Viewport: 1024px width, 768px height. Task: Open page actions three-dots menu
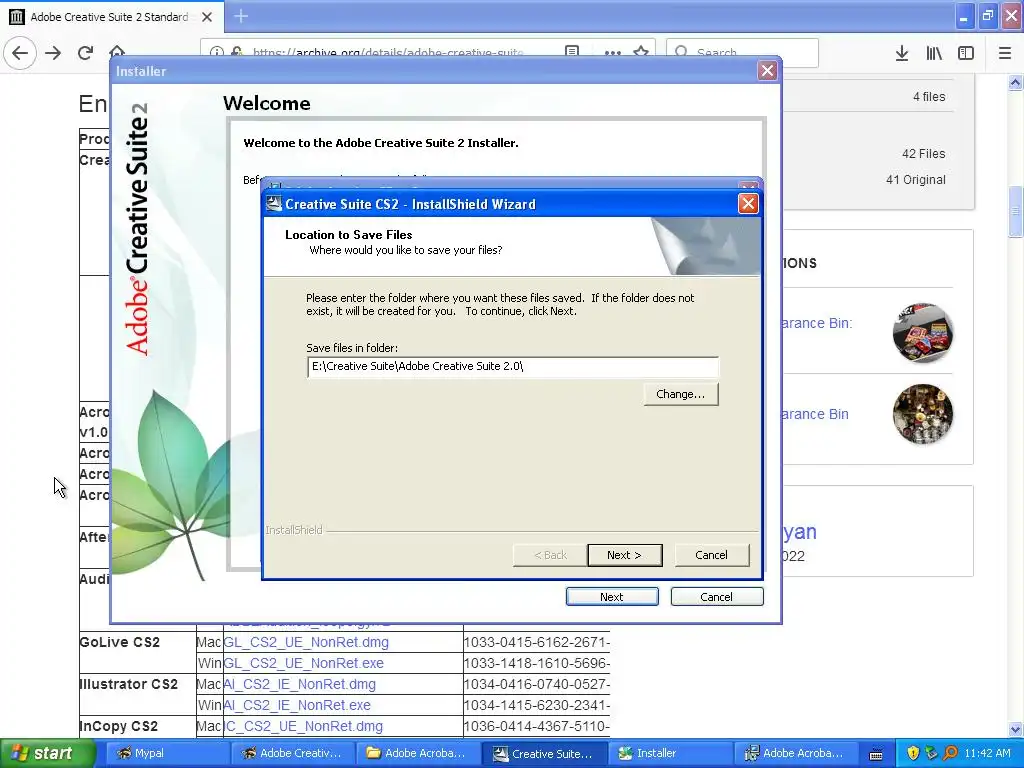613,52
